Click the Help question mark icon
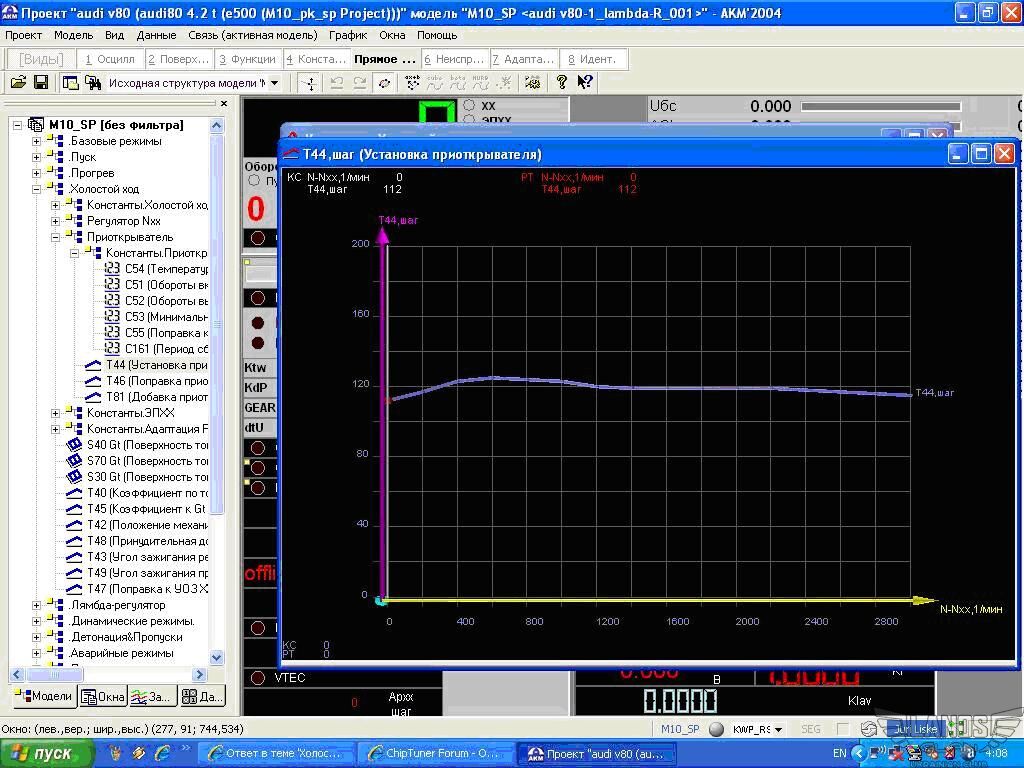The width and height of the screenshot is (1024, 768). pos(562,83)
